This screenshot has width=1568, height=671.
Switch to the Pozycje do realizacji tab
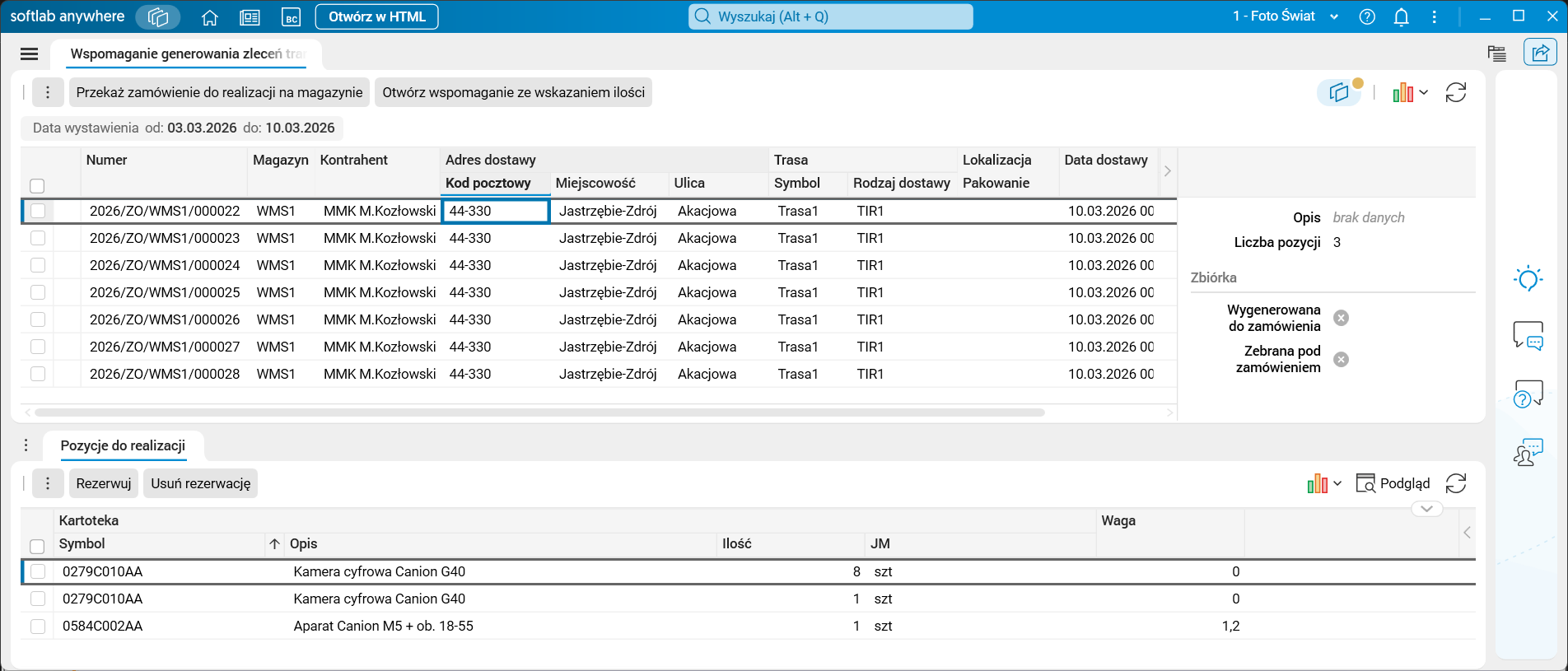(x=123, y=445)
